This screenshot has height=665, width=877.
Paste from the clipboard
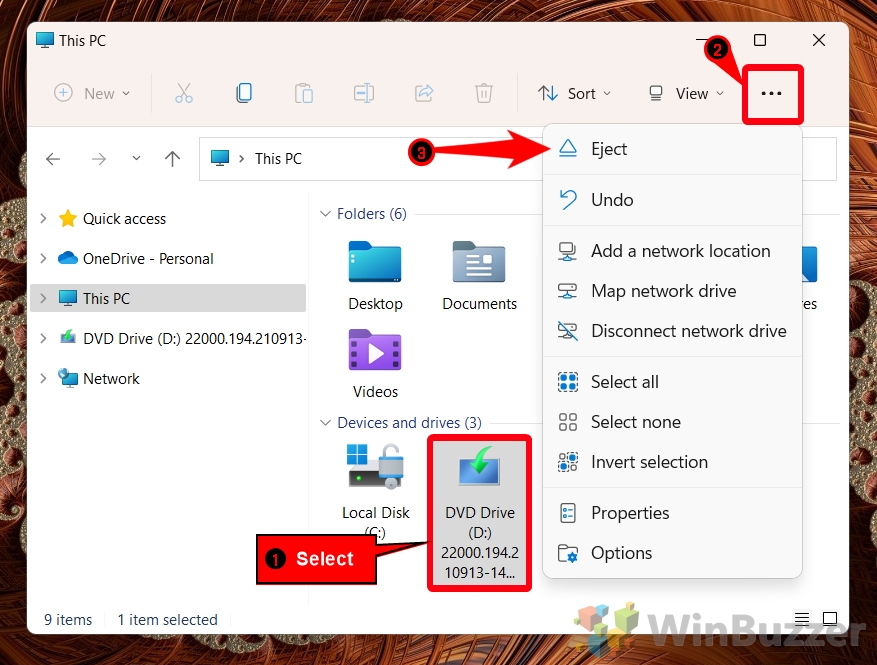(x=304, y=92)
